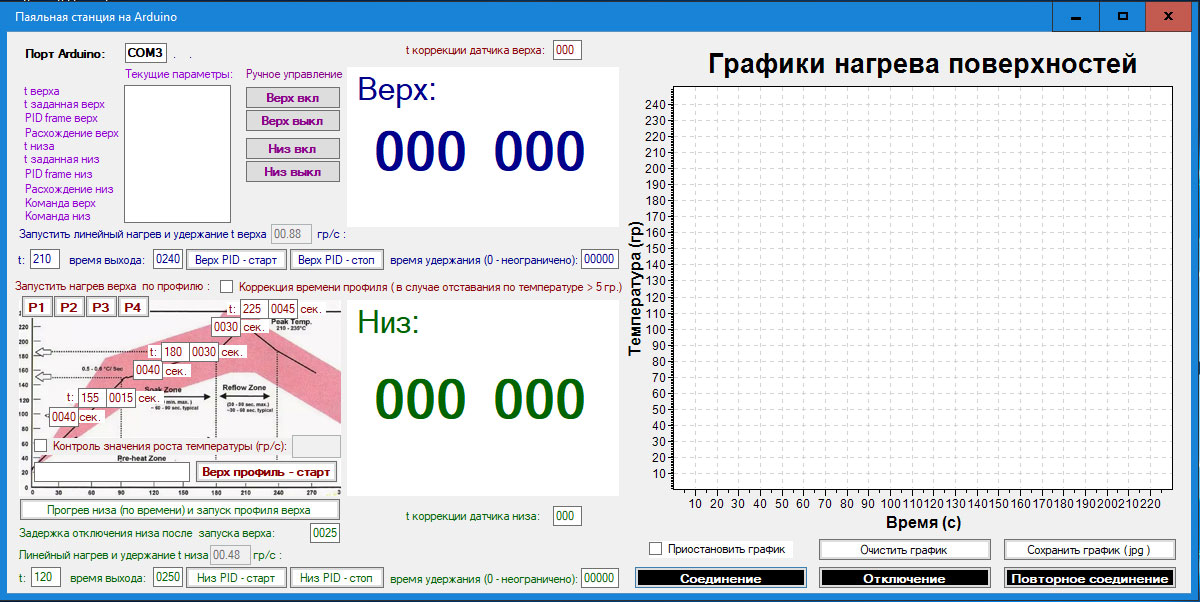Start profile with 'Верх профиль - старт'

(x=266, y=471)
